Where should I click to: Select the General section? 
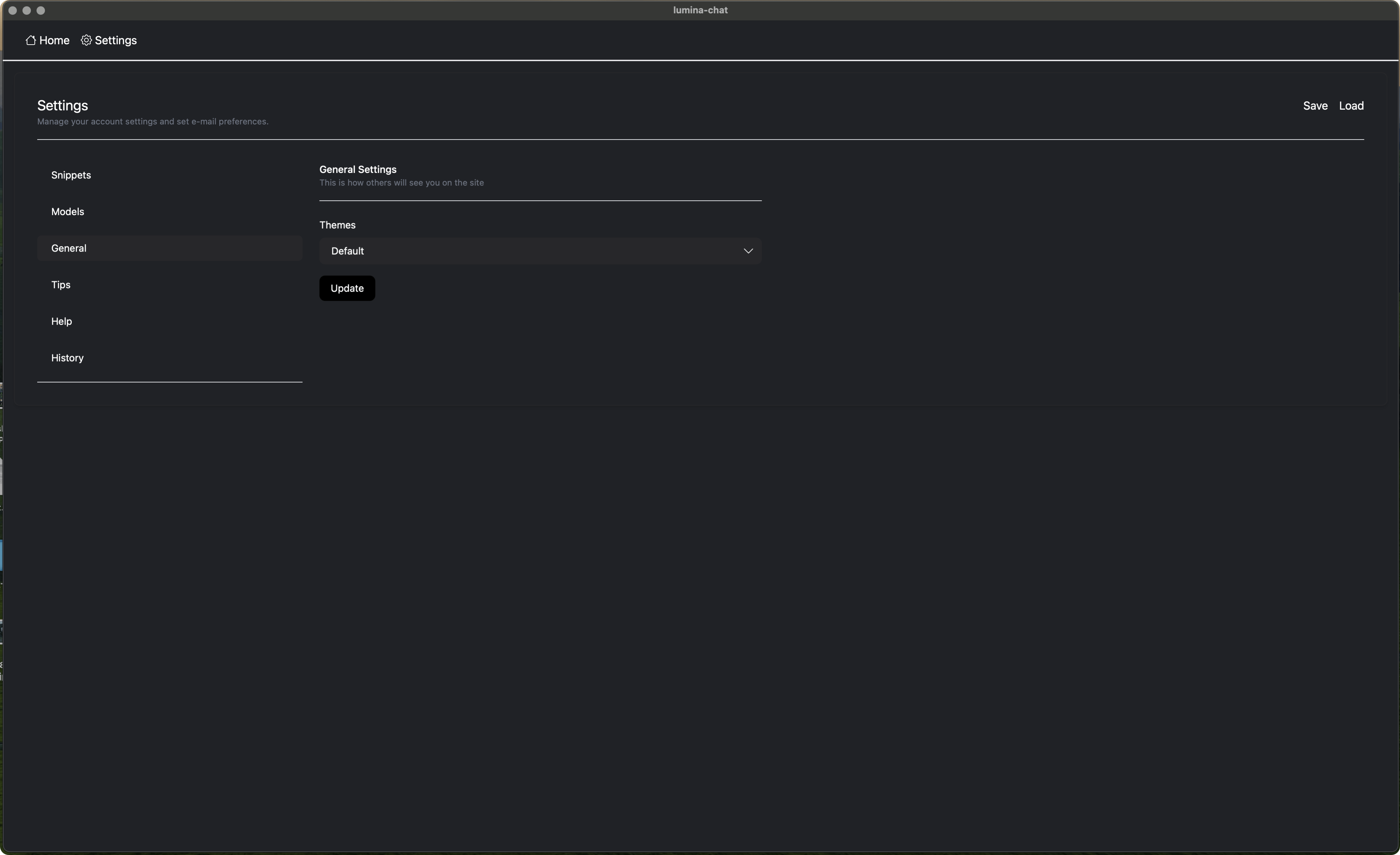click(169, 248)
